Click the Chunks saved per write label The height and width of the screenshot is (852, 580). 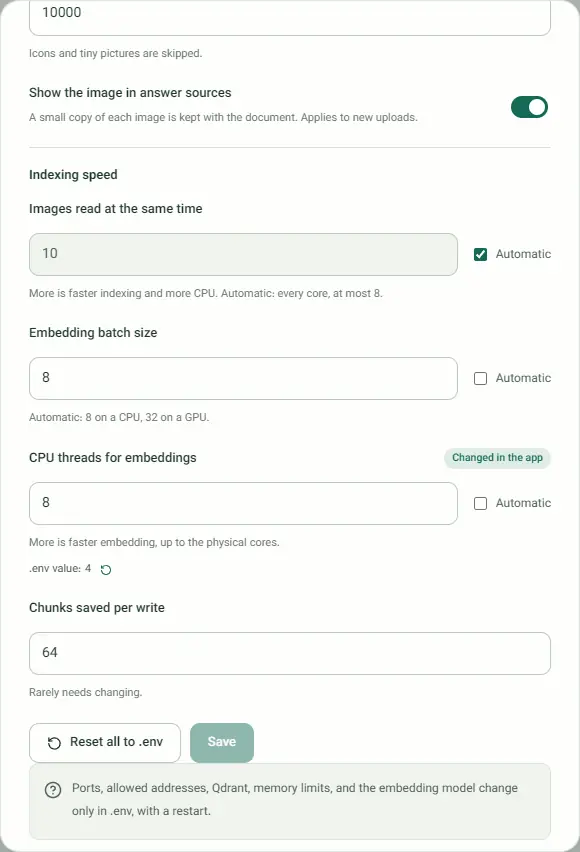(x=97, y=607)
